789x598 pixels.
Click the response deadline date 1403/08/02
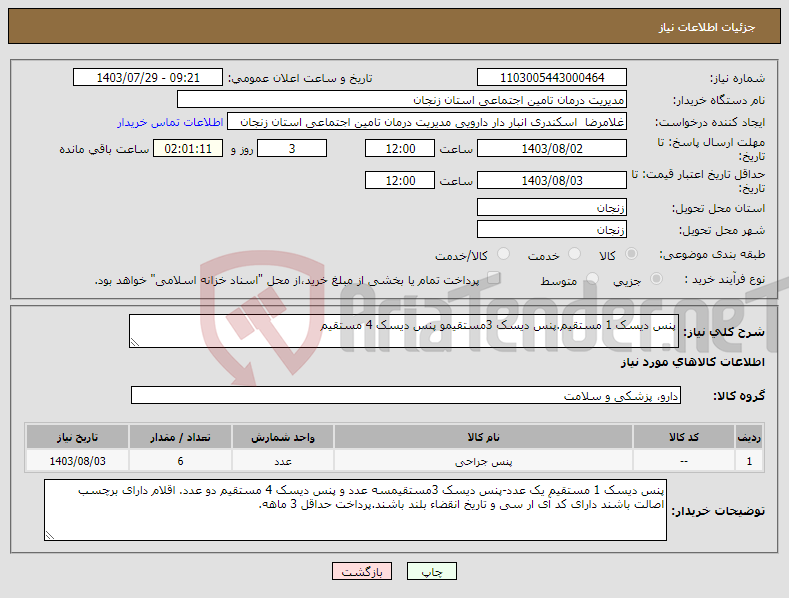pyautogui.click(x=551, y=148)
